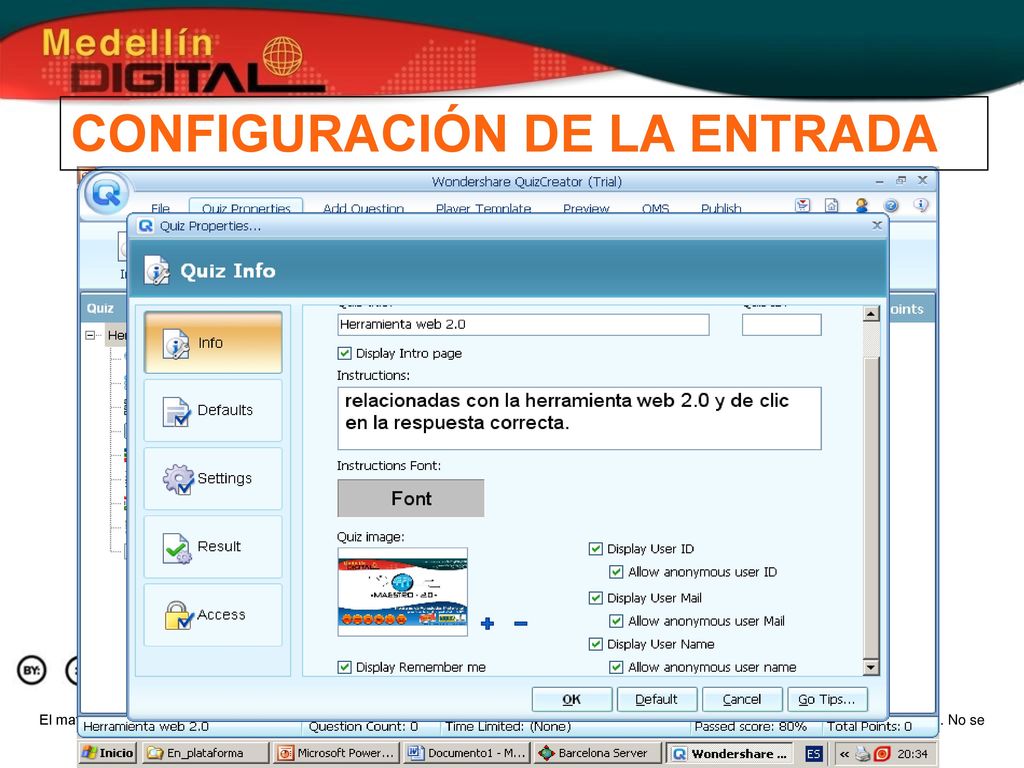Viewport: 1024px width, 768px height.
Task: Click the OK button
Action: click(571, 699)
